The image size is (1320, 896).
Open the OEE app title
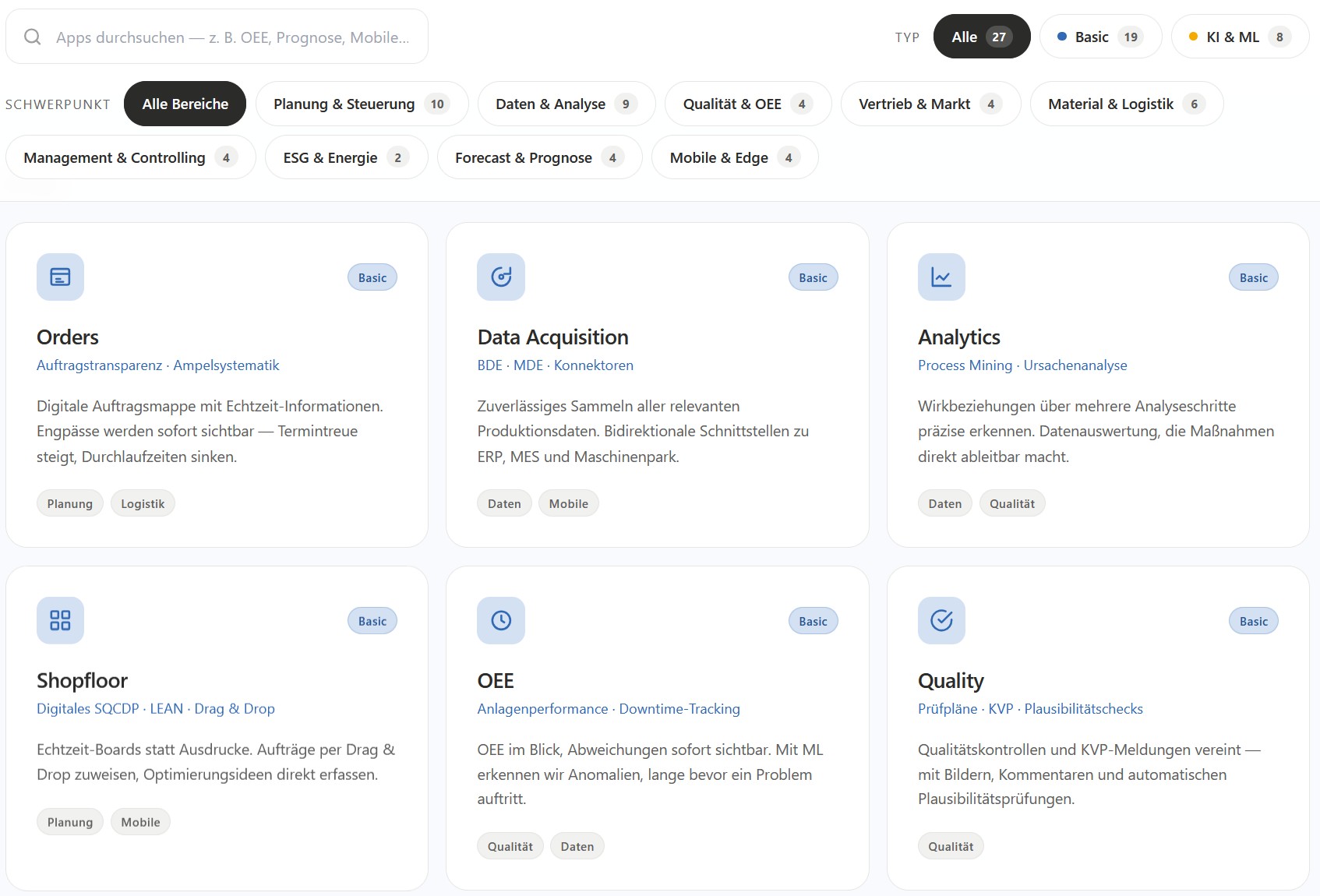tap(496, 681)
